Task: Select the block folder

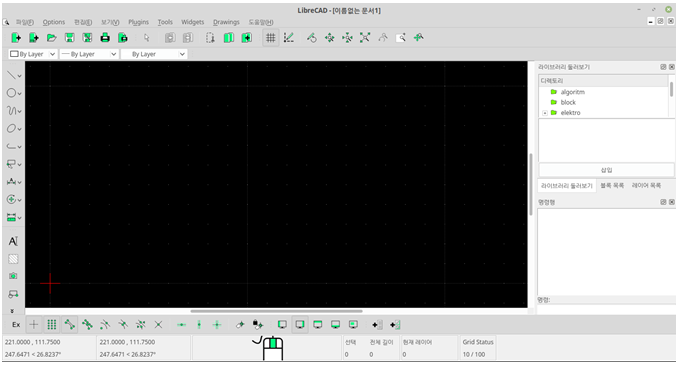Action: [568, 103]
